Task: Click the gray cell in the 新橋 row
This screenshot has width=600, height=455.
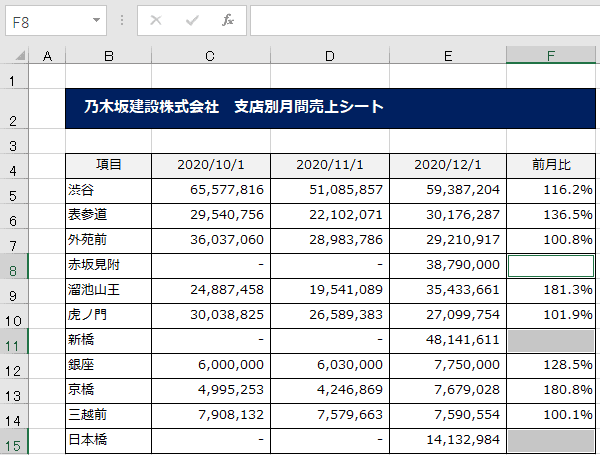Action: pos(551,341)
